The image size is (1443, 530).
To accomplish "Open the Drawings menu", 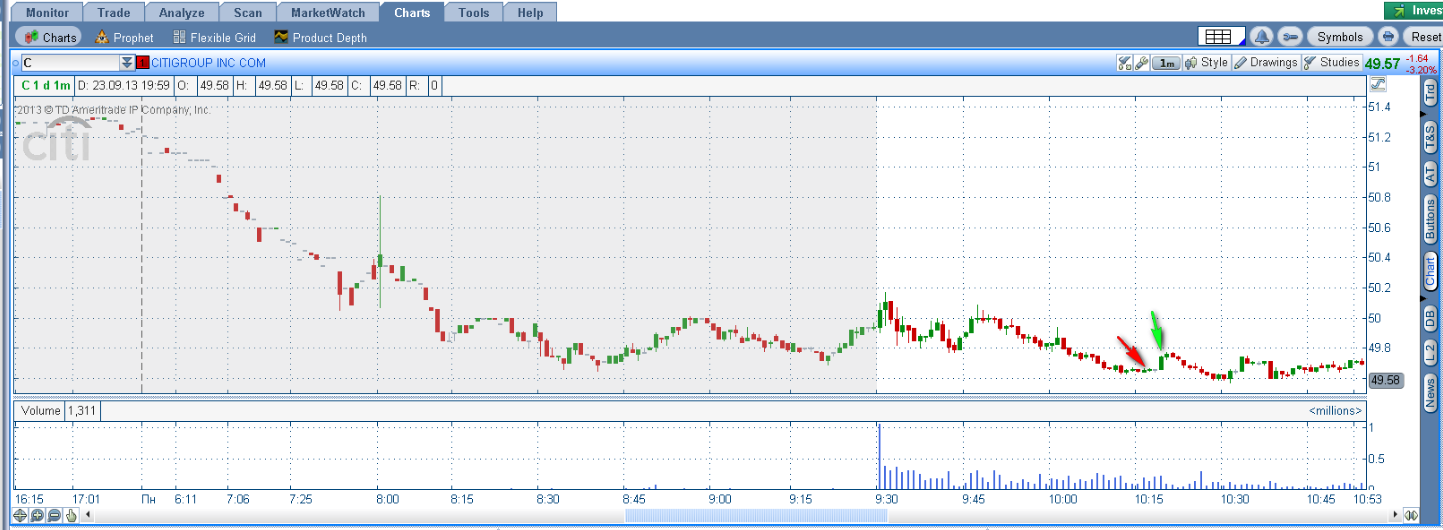I will (1265, 62).
